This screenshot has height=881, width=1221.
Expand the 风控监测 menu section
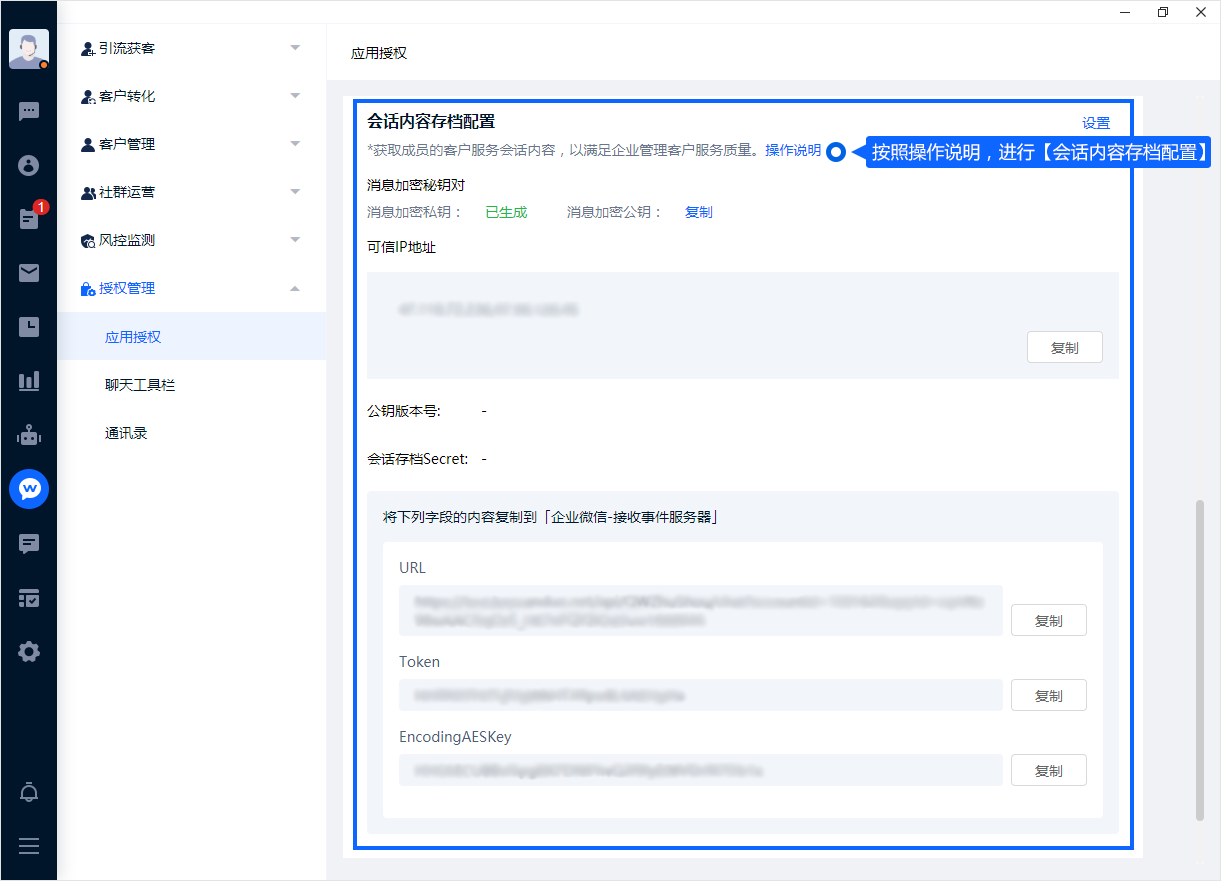191,240
